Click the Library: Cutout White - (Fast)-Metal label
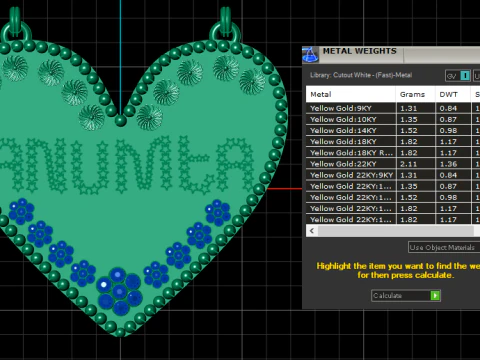This screenshot has height=360, width=480. click(361, 75)
